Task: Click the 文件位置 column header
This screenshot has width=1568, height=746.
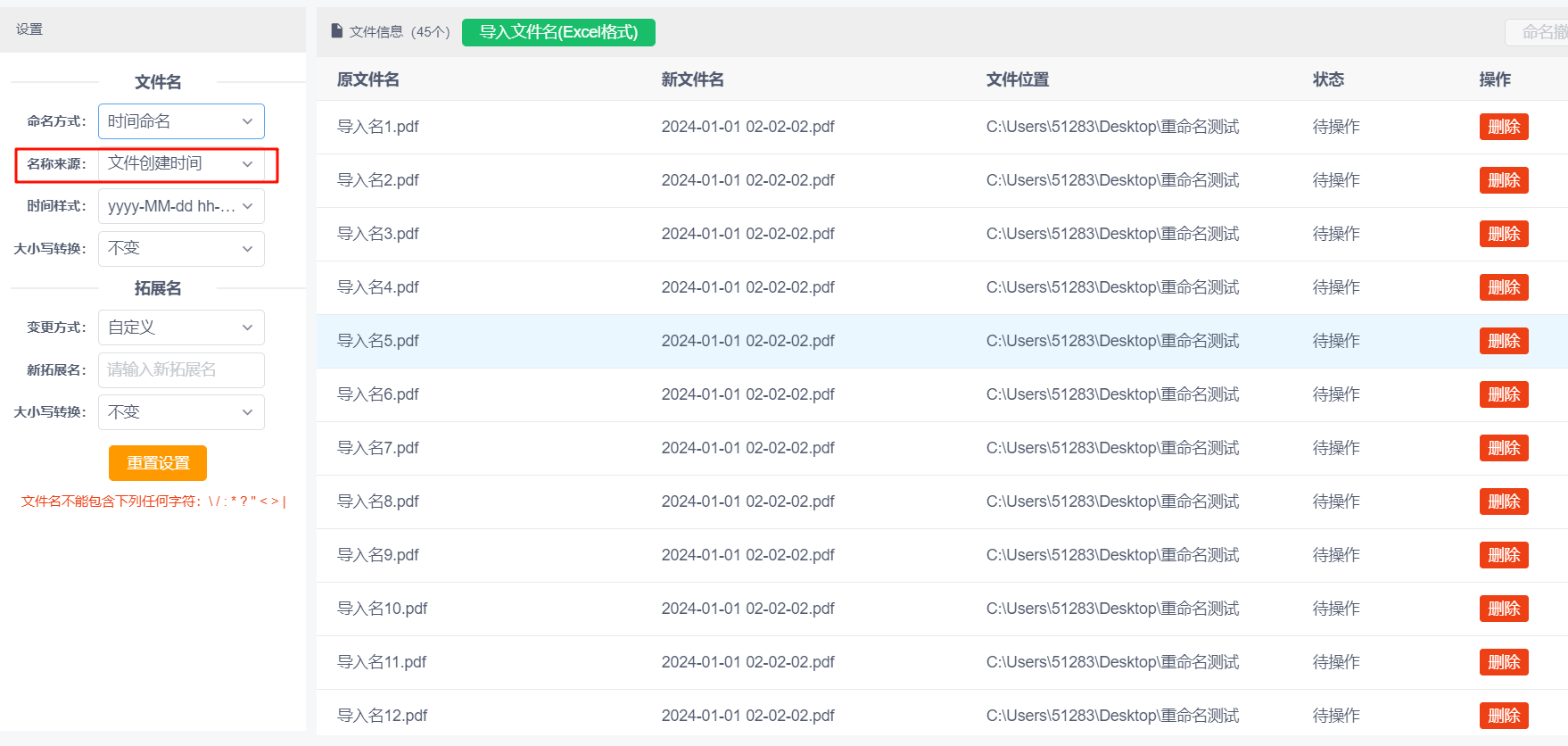Action: point(1018,79)
